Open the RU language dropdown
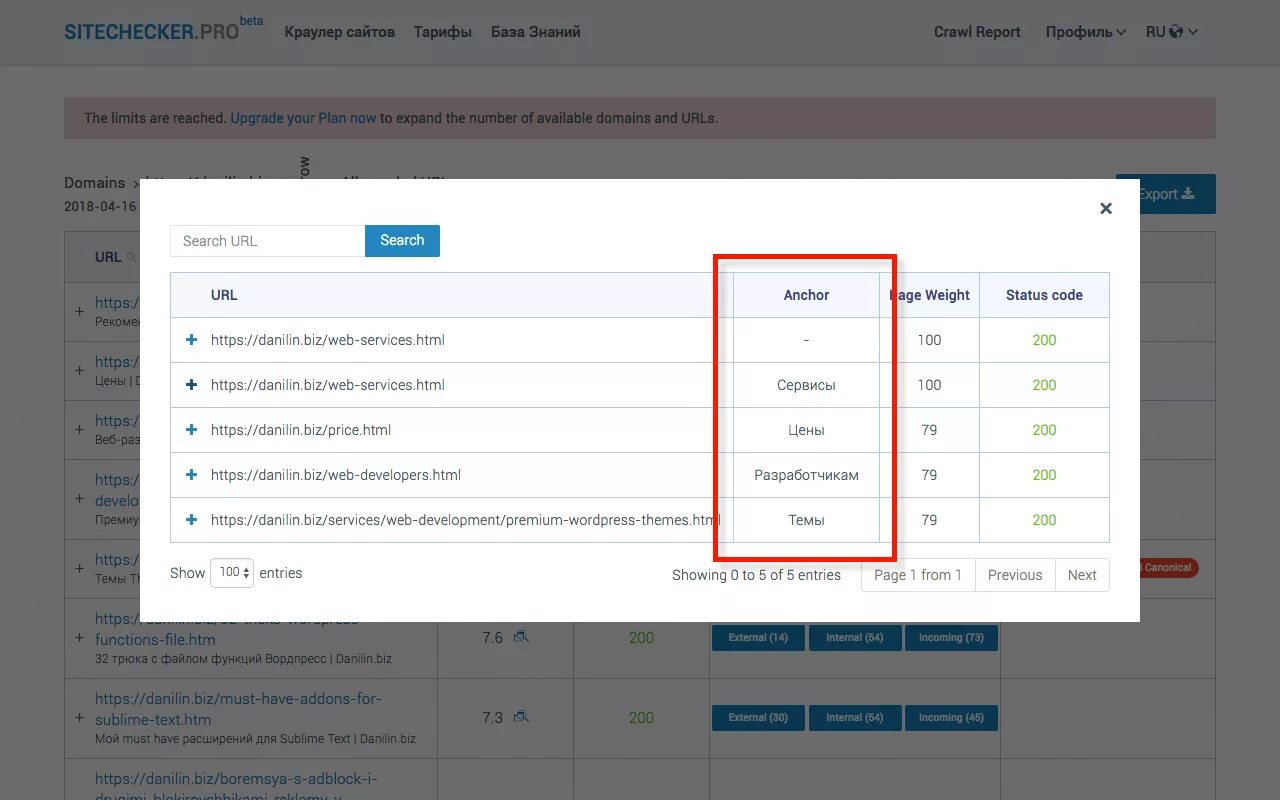This screenshot has height=800, width=1280. coord(1172,32)
